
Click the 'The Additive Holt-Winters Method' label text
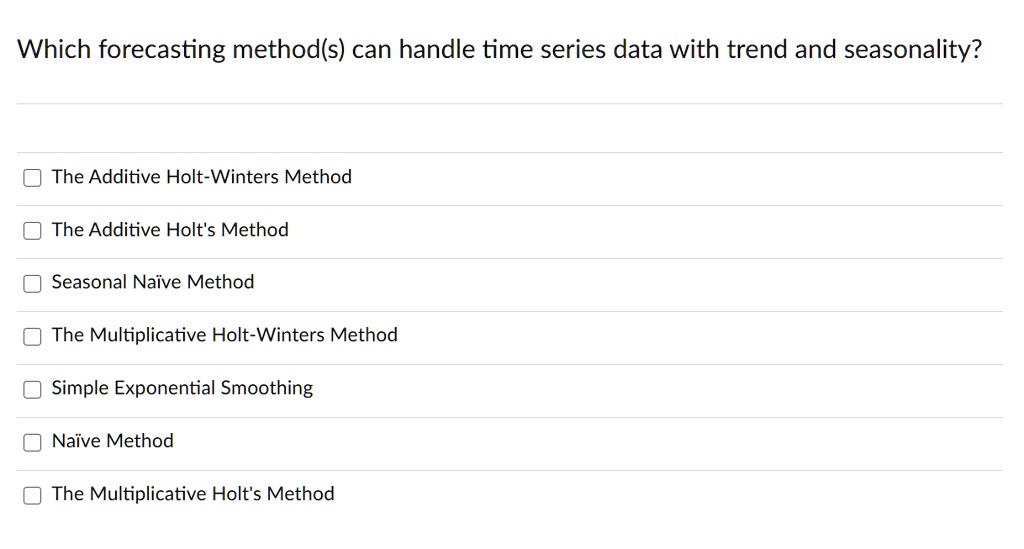(201, 177)
